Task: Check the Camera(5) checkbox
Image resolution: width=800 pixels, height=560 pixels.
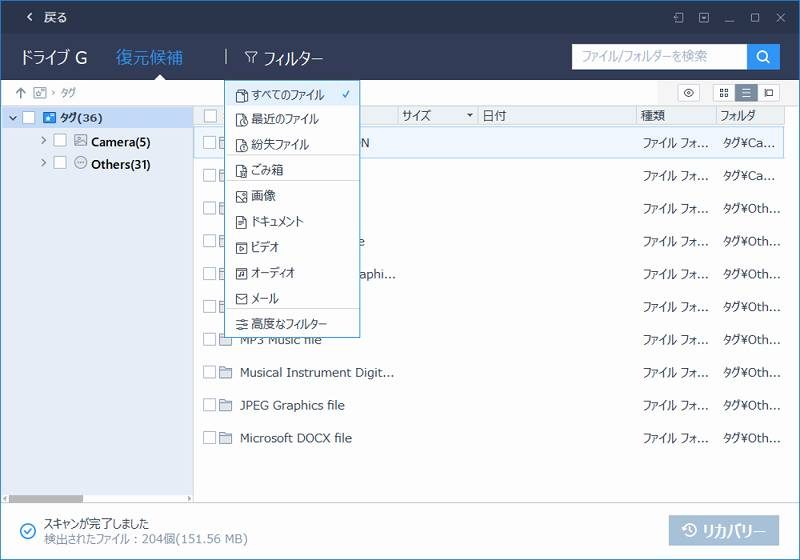Action: coord(60,141)
